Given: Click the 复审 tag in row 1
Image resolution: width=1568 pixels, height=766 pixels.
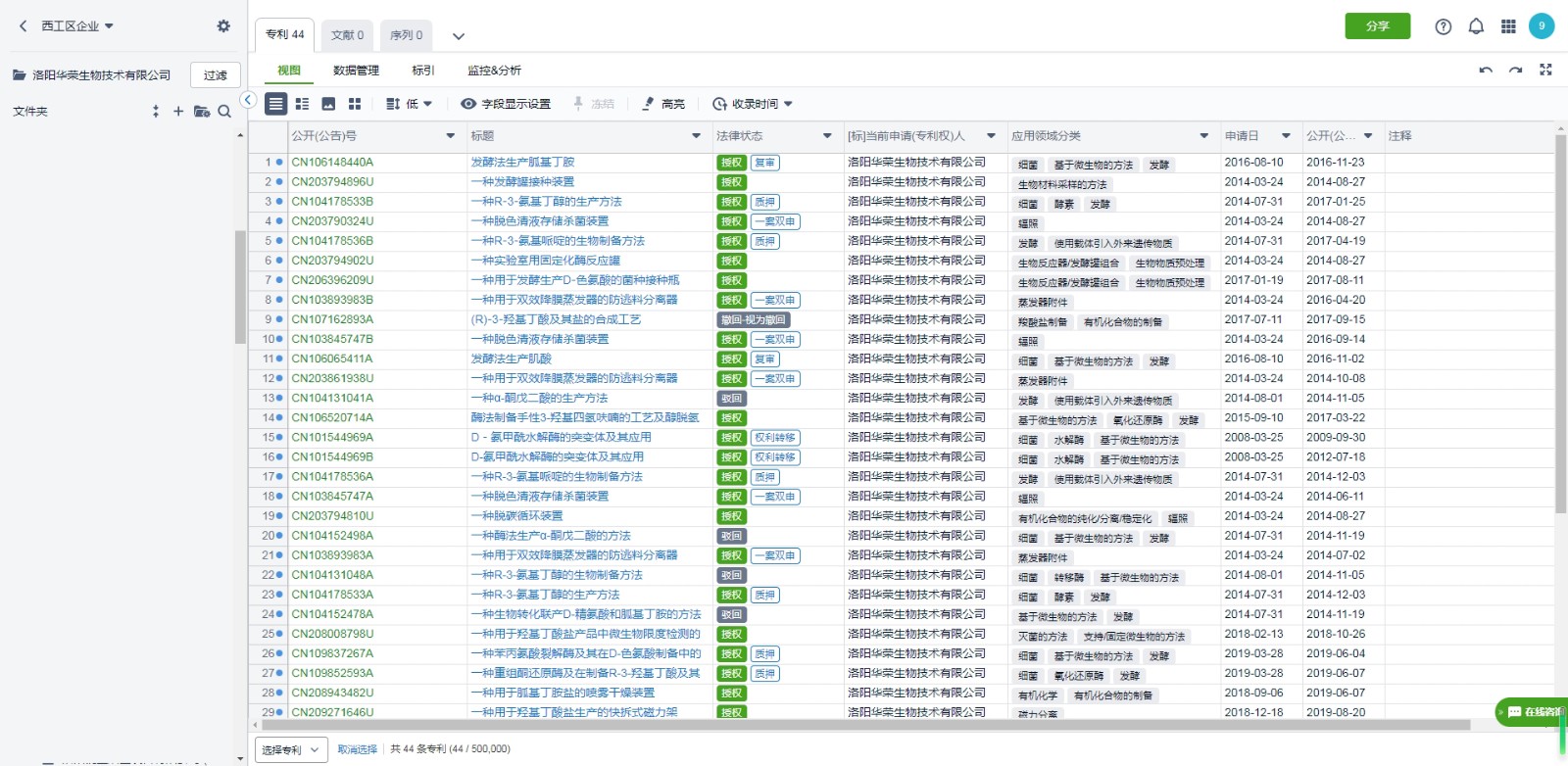Looking at the screenshot, I should tap(765, 163).
